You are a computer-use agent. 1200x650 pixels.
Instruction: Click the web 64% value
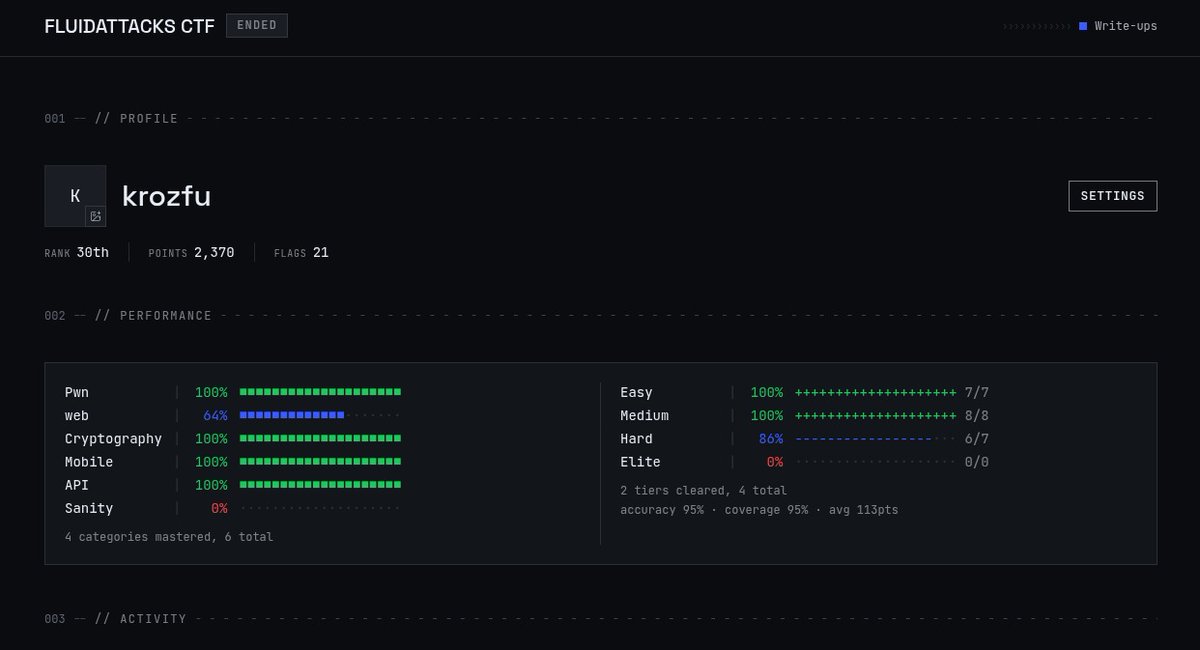[215, 415]
